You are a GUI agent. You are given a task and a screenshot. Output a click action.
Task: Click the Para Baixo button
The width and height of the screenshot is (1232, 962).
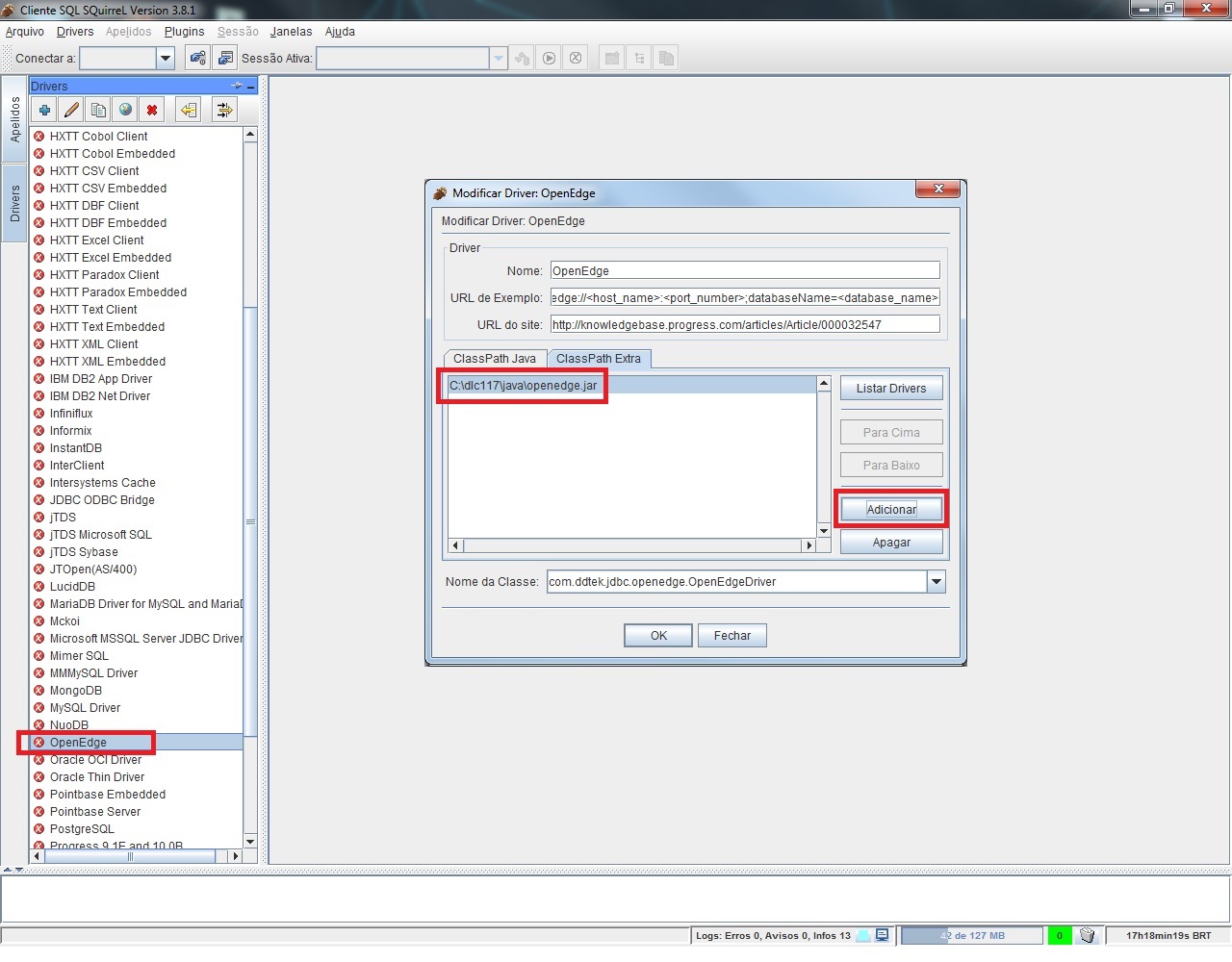[891, 465]
